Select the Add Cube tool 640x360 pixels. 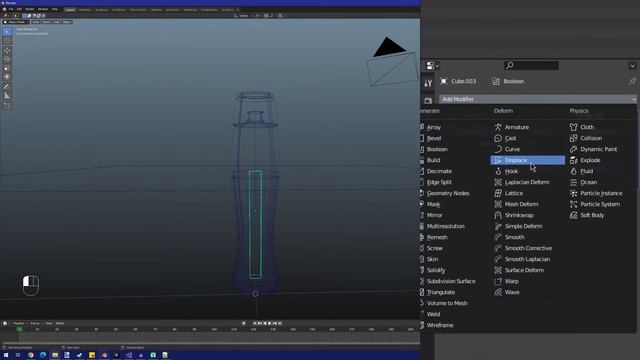click(7, 105)
